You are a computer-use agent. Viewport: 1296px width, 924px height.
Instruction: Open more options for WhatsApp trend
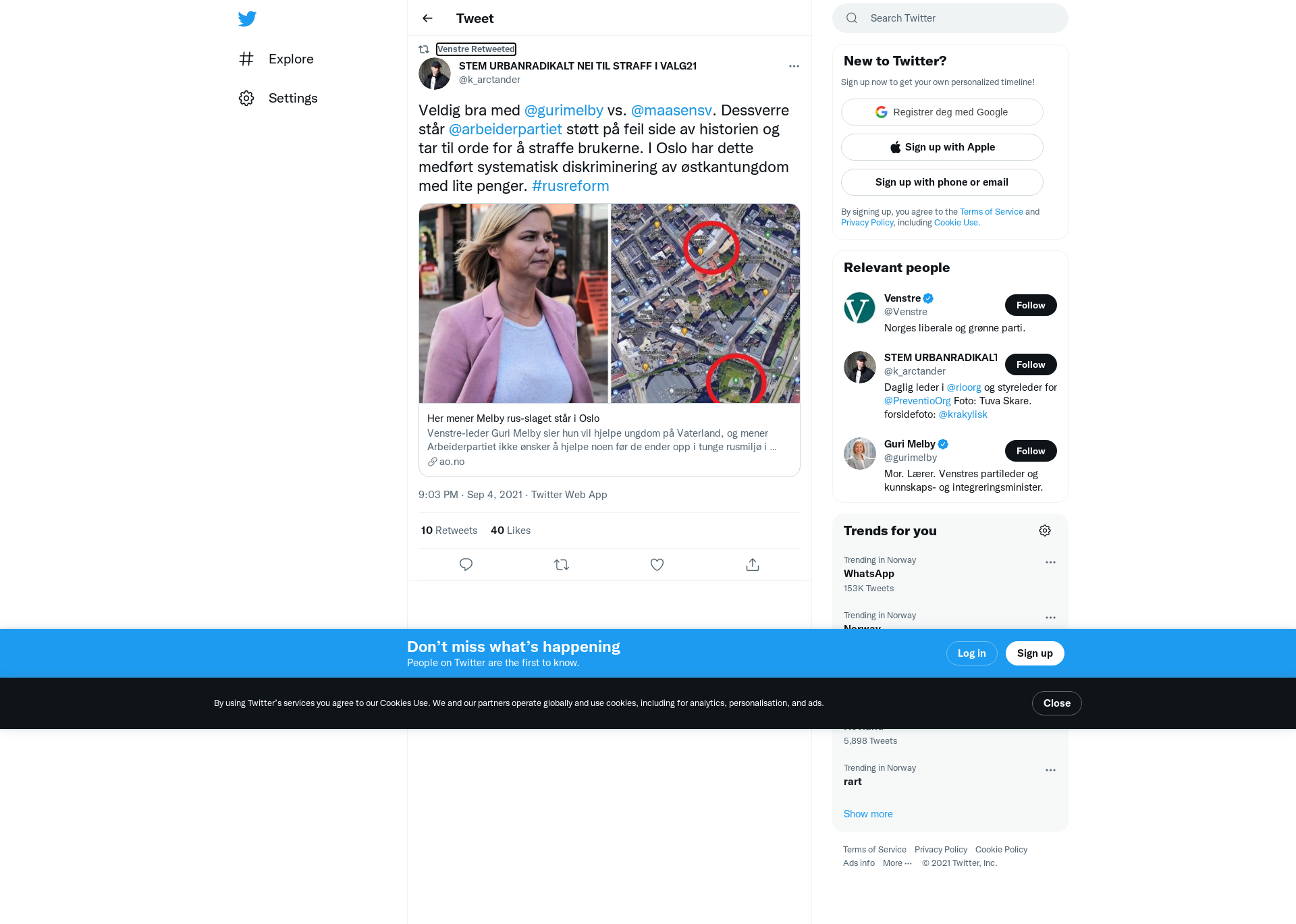(x=1050, y=562)
